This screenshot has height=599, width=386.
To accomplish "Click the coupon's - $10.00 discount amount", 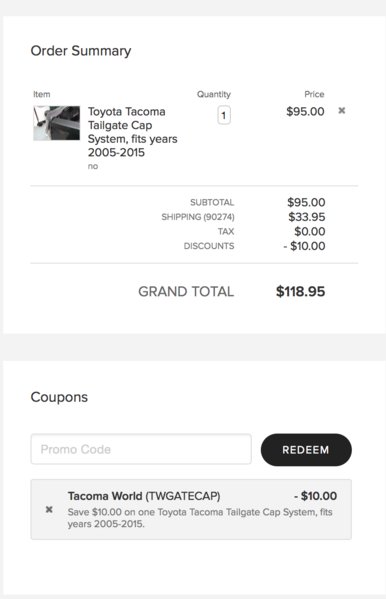I will tap(315, 496).
